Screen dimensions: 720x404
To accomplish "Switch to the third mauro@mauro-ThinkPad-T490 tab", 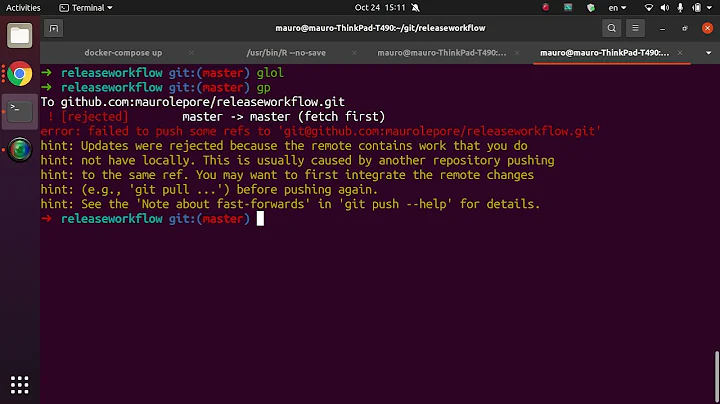I will point(442,53).
